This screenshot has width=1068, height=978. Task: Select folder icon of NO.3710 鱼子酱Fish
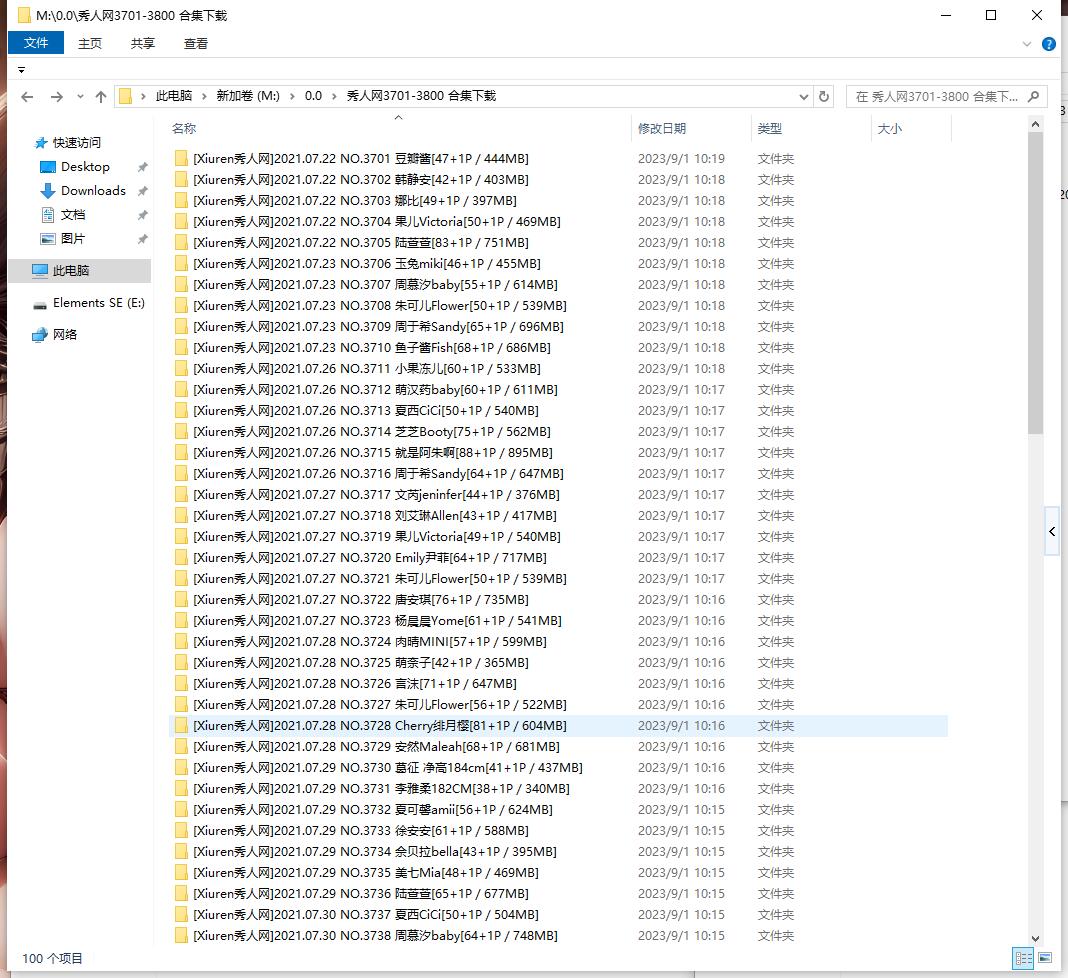click(181, 348)
